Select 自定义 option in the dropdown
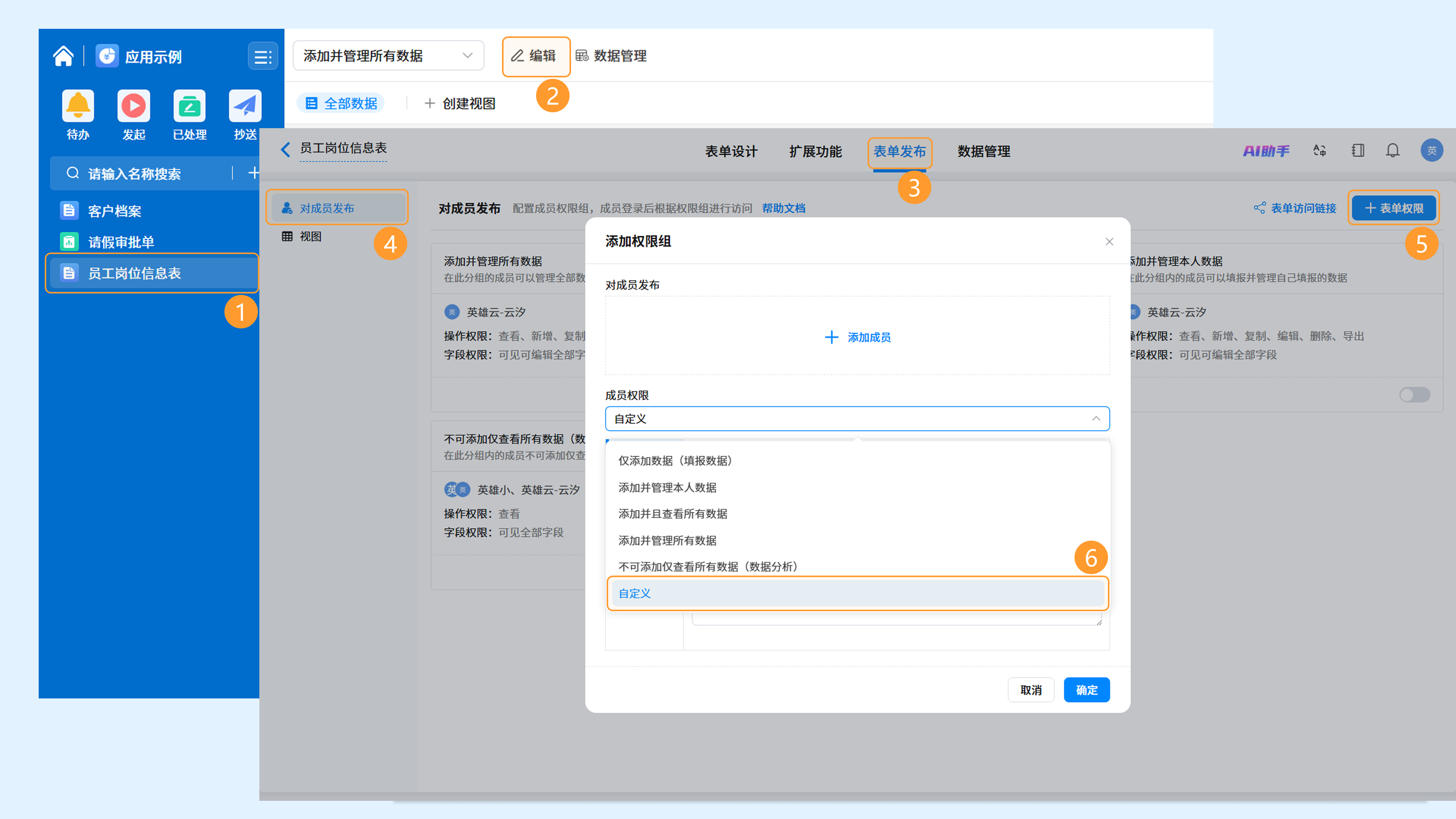Screen dimensions: 1456x819 pyautogui.click(x=858, y=593)
